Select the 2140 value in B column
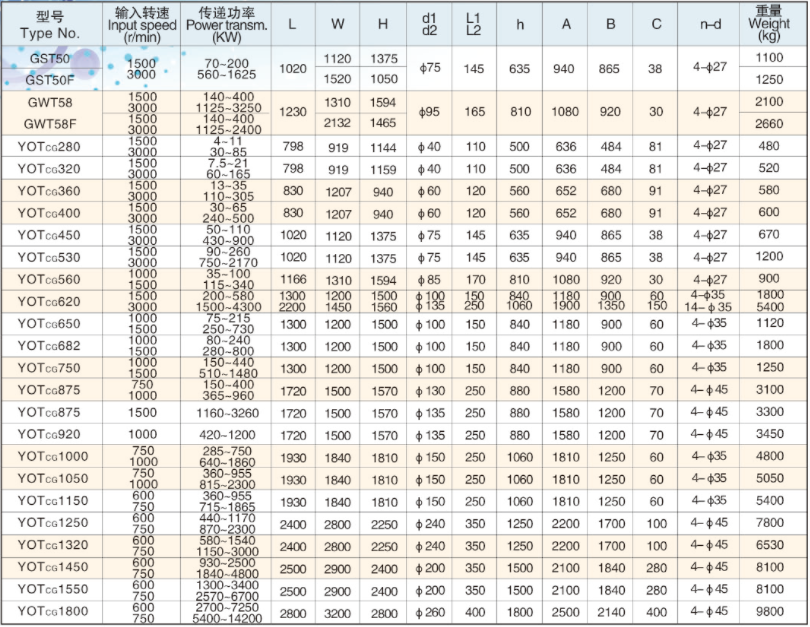Viewport: 810px width, 627px height. pos(611,613)
